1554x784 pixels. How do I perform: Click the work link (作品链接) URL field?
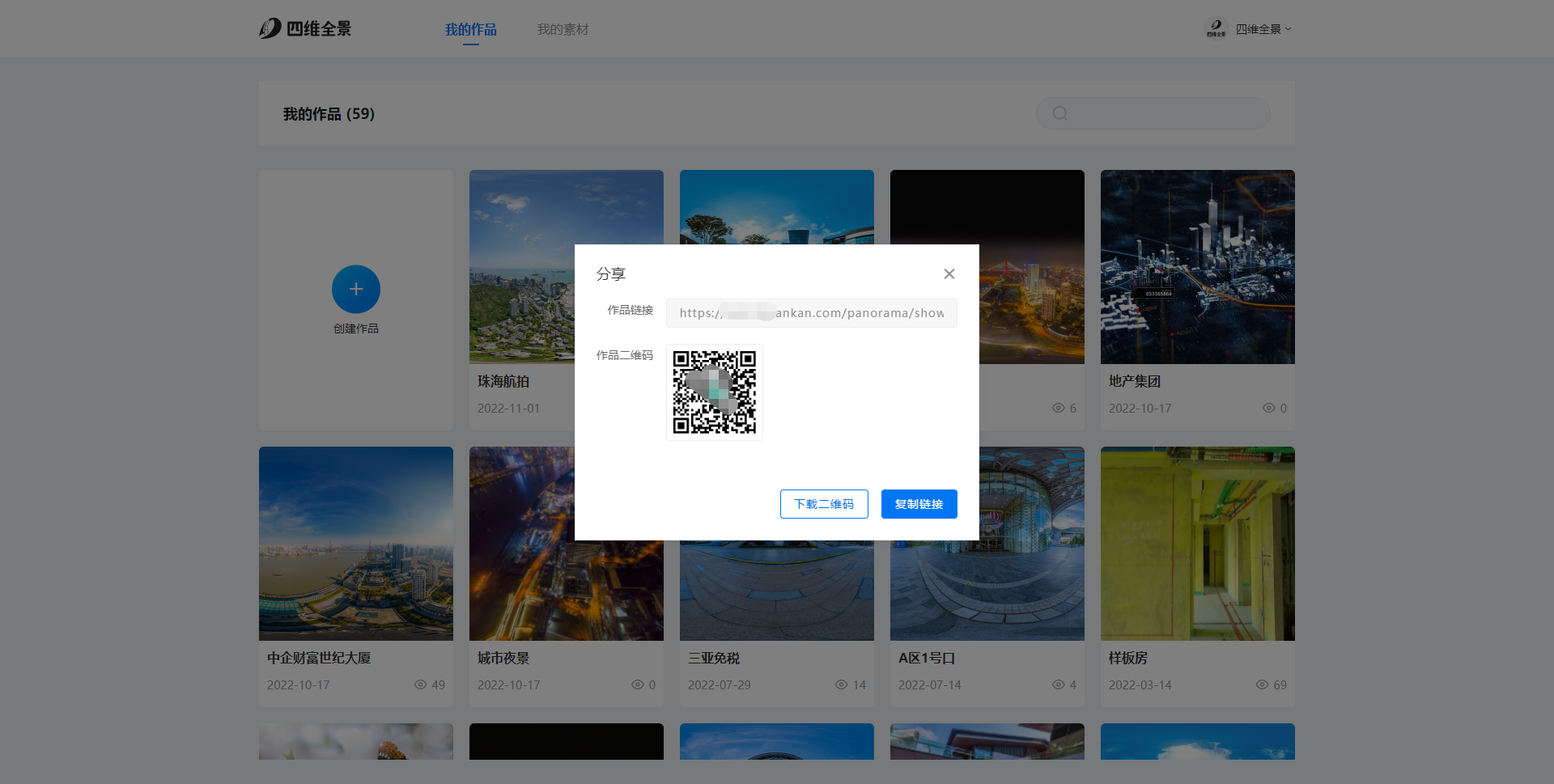(x=811, y=313)
